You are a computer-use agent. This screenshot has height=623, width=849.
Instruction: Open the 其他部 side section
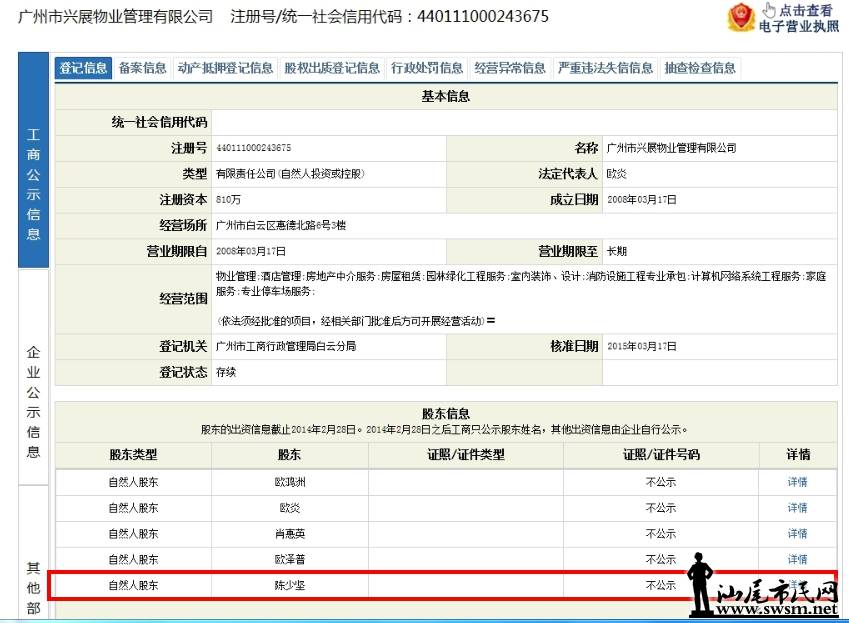33,587
